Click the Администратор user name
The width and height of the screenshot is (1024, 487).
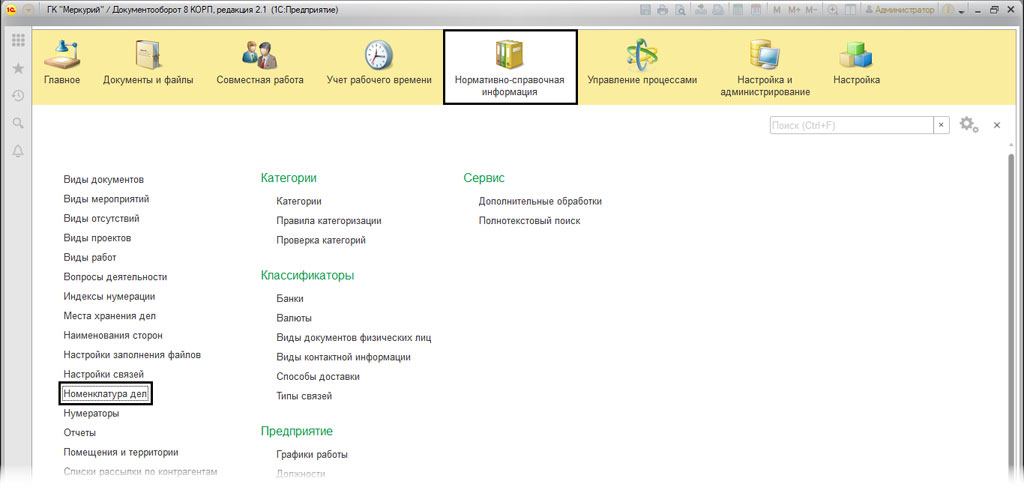(x=904, y=9)
